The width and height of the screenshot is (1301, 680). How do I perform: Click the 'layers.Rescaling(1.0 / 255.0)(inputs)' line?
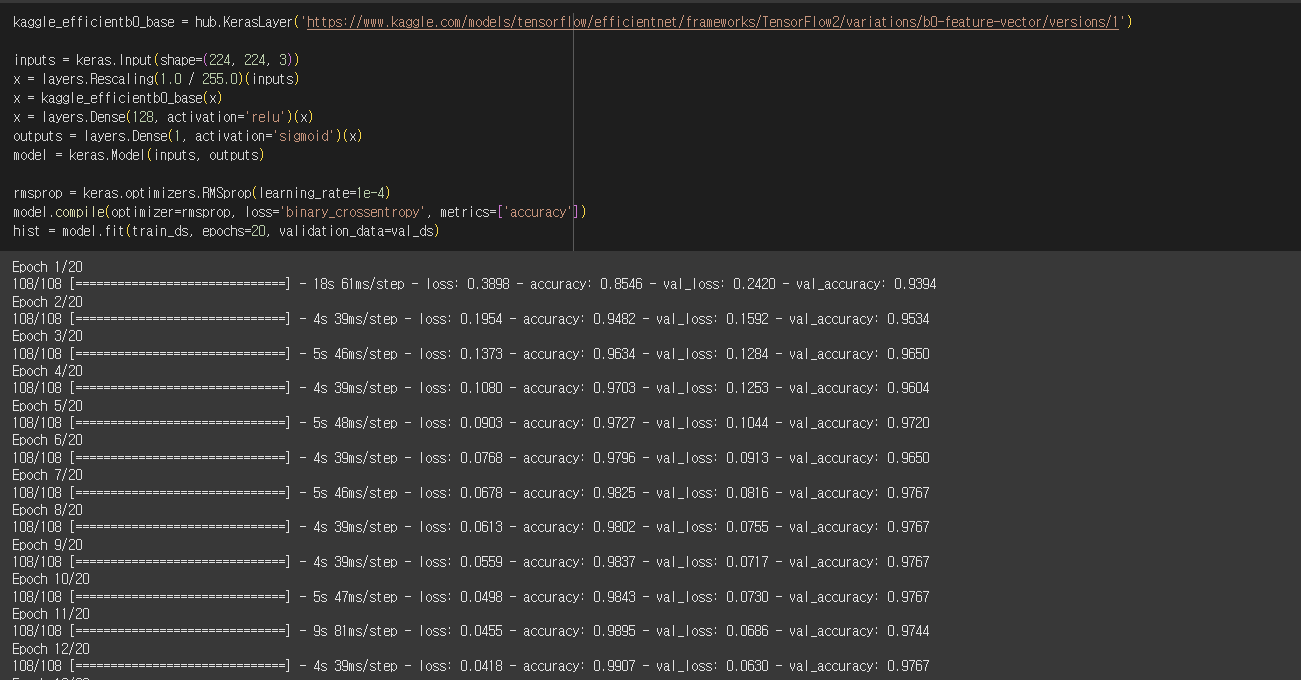(156, 79)
